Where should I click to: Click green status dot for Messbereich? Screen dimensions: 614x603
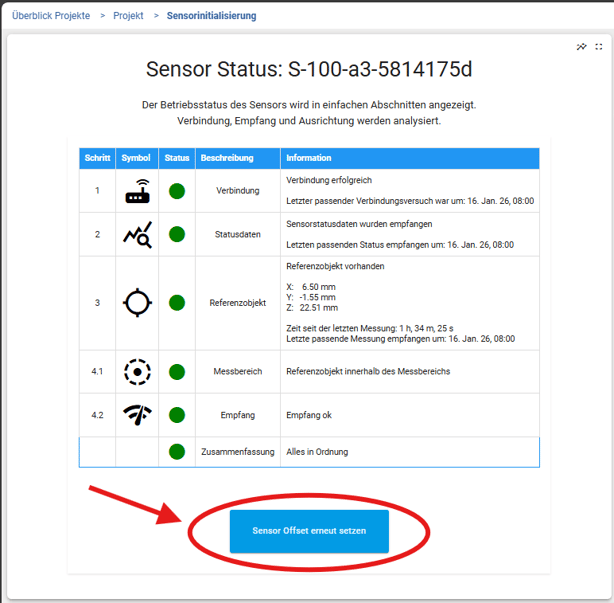click(x=177, y=372)
